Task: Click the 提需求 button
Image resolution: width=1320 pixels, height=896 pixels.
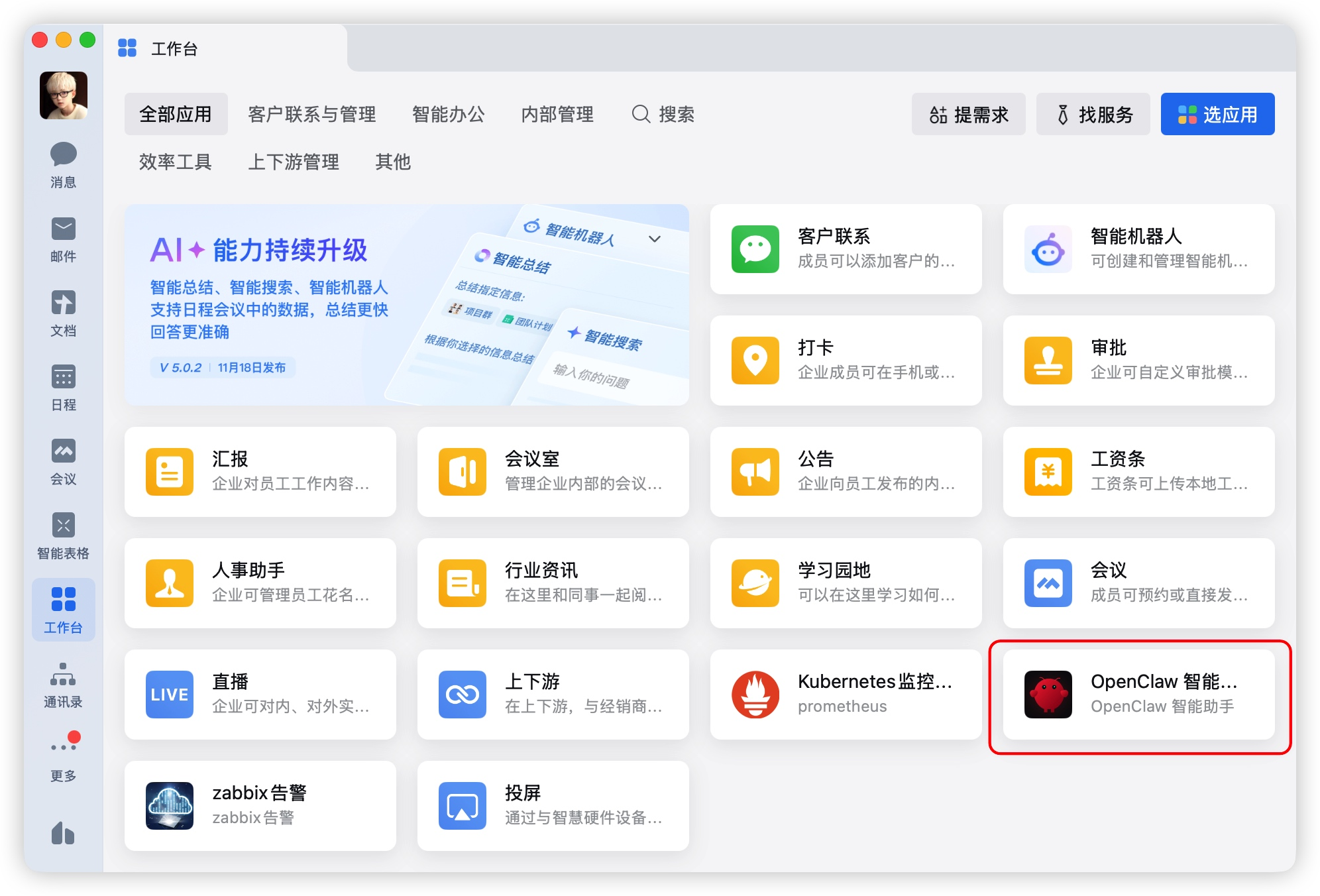Action: click(968, 114)
